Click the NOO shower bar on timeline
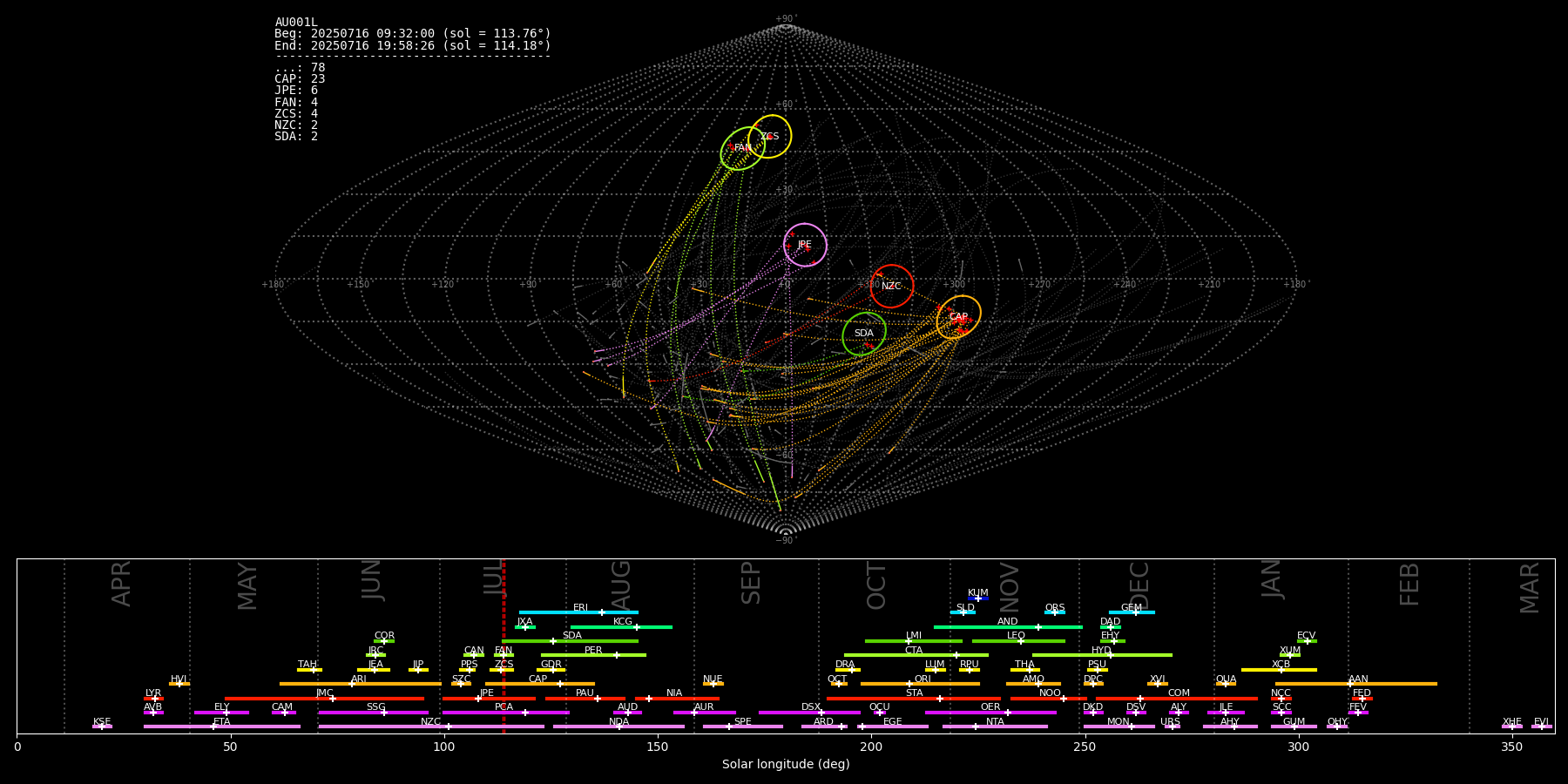 pos(1049,698)
